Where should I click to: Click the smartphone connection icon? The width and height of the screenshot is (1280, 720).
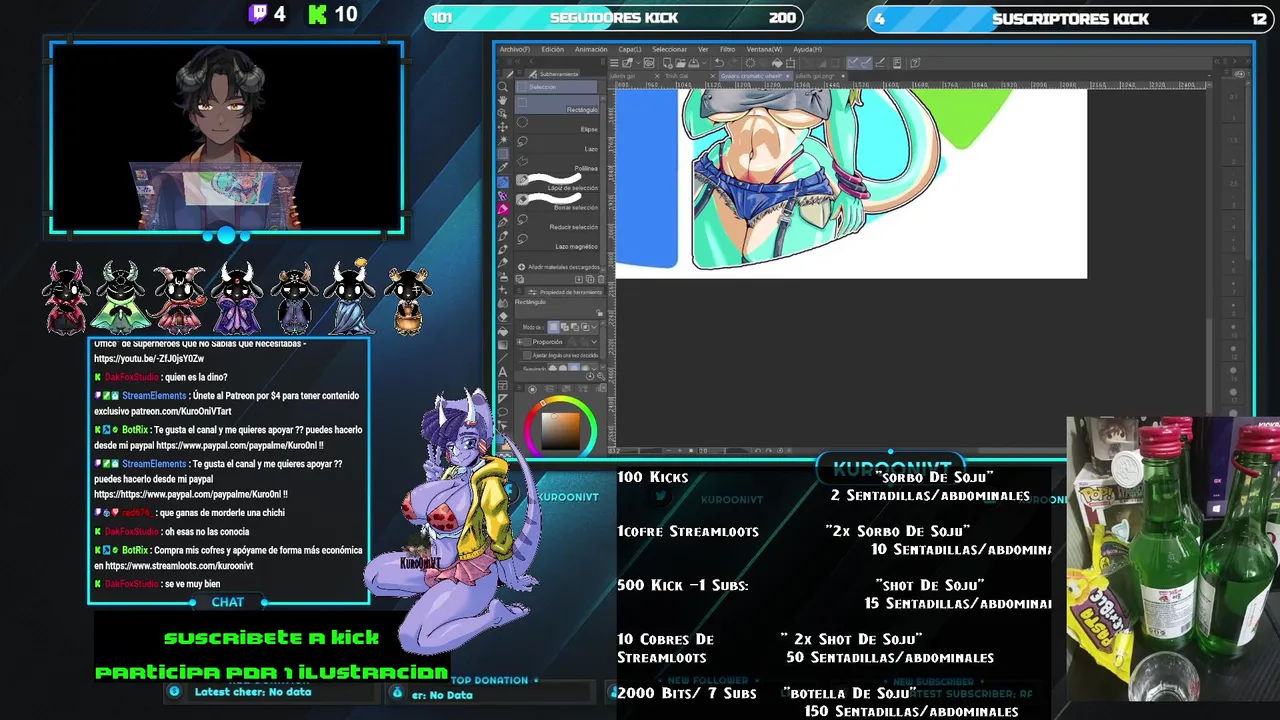click(x=897, y=63)
